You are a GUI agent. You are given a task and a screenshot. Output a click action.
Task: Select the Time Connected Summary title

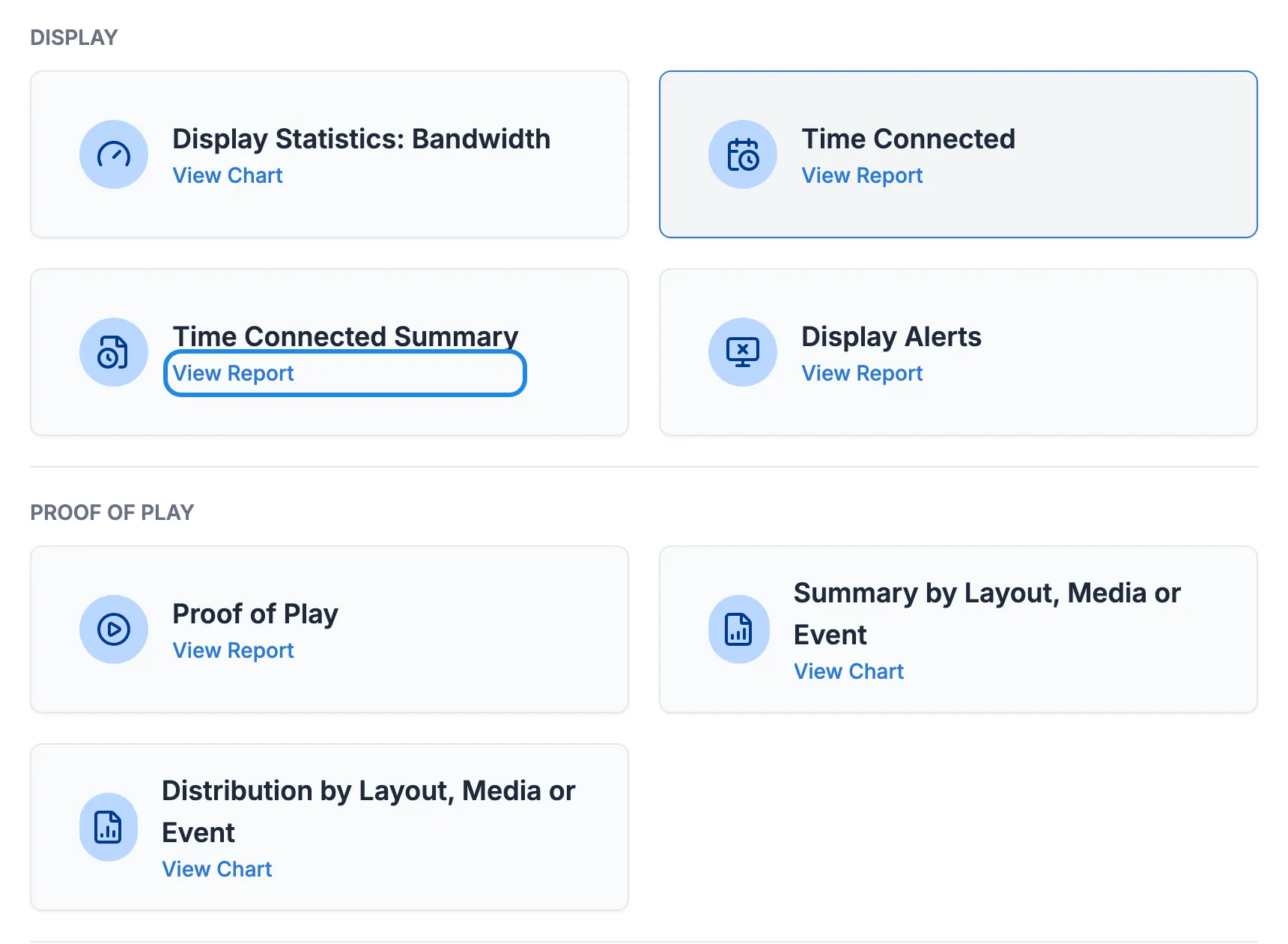[346, 336]
